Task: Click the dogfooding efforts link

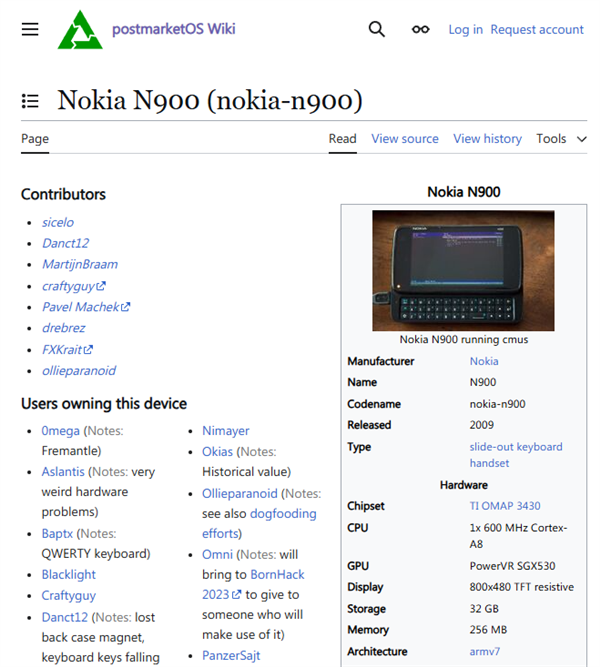Action: [x=283, y=514]
